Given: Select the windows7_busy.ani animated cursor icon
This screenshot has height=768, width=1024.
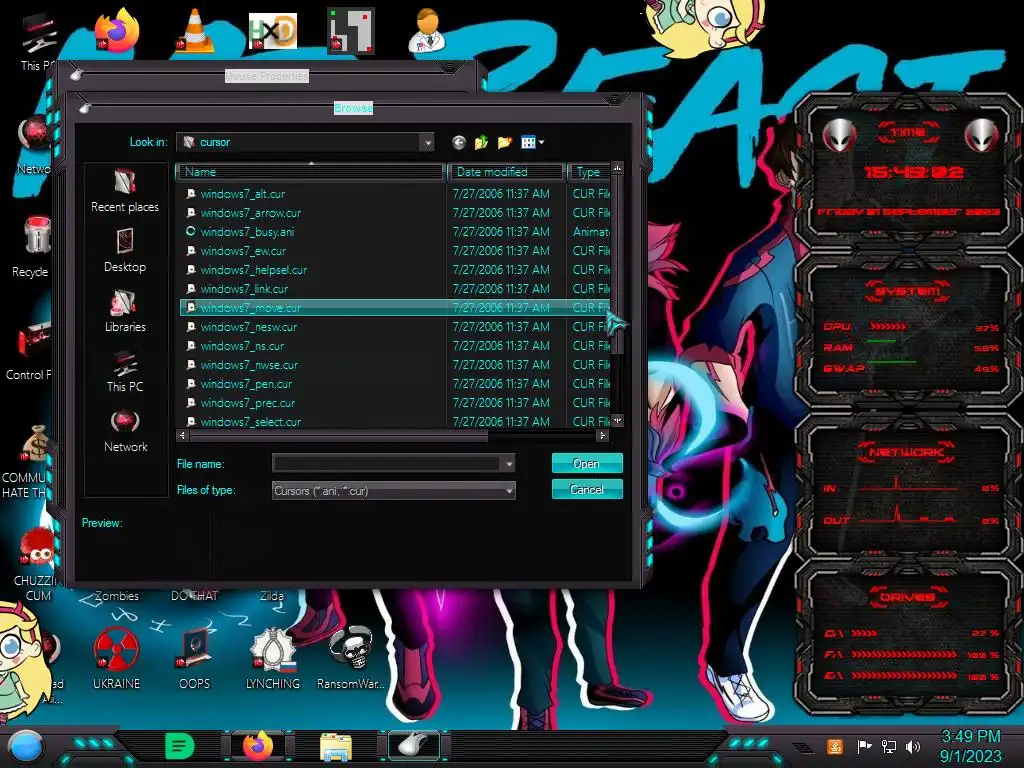Looking at the screenshot, I should tap(191, 231).
